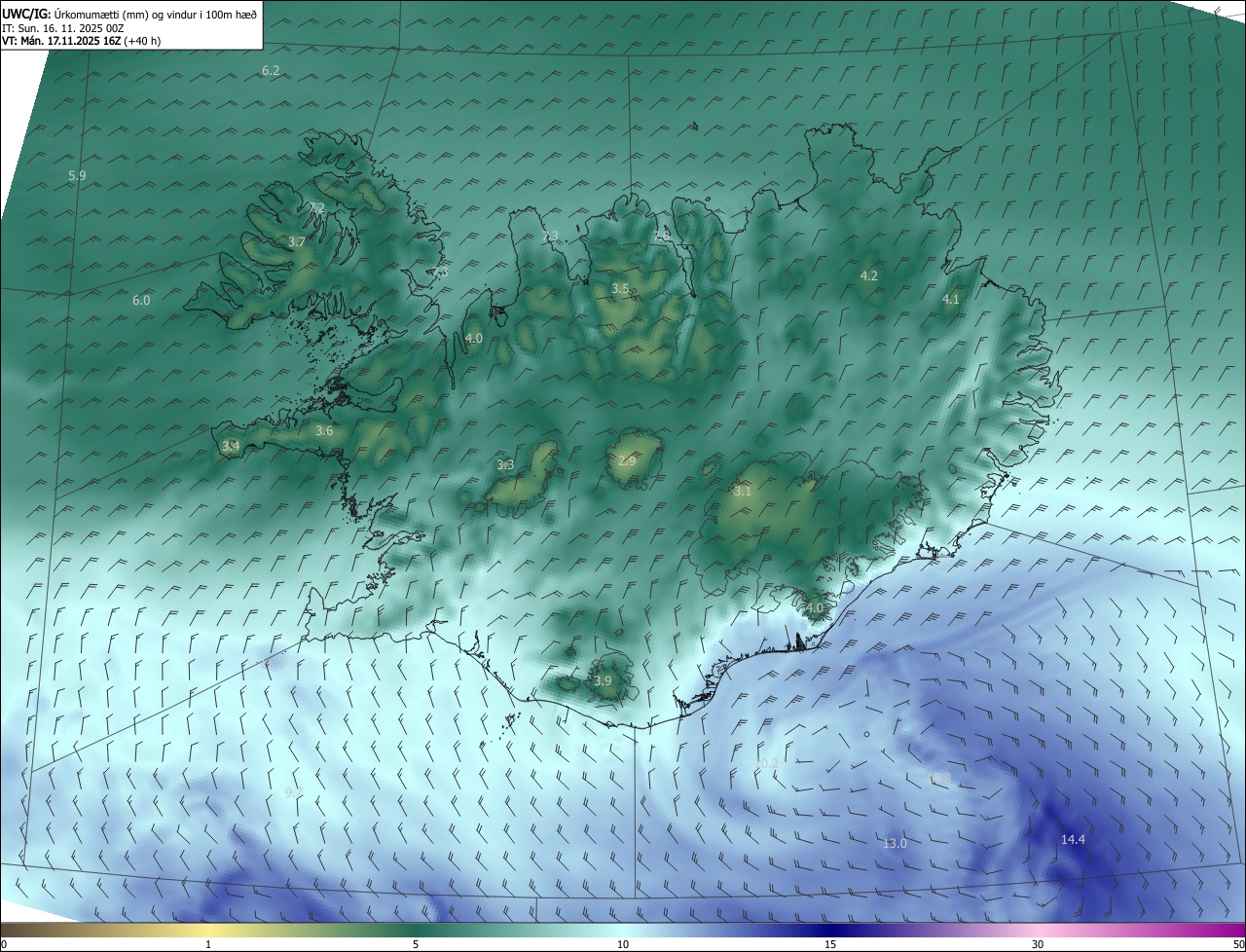This screenshot has width=1246, height=952.
Task: Click the 4.1 value on the map
Action: 951,300
